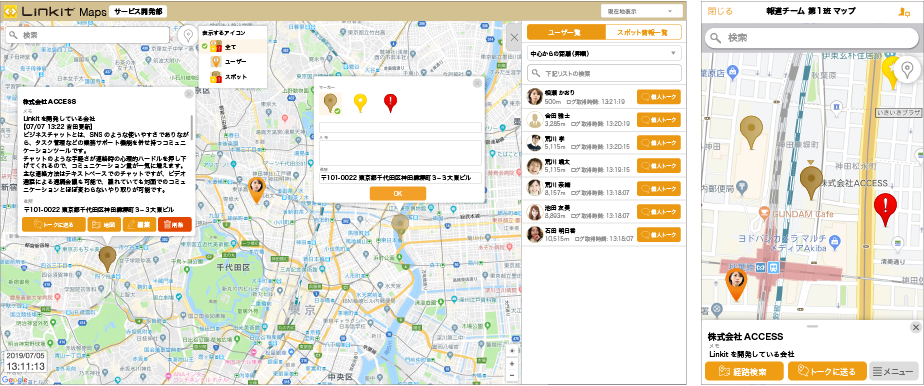Choose the red exclamation pin marker
This screenshot has height=386, width=924.
pos(390,103)
